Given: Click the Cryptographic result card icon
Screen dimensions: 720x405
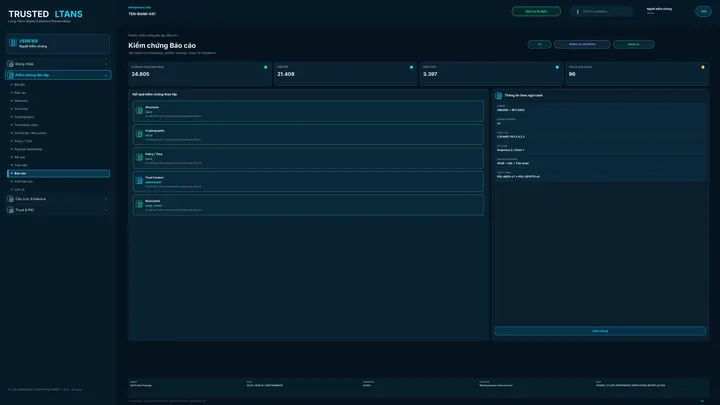Looking at the screenshot, I should point(139,134).
